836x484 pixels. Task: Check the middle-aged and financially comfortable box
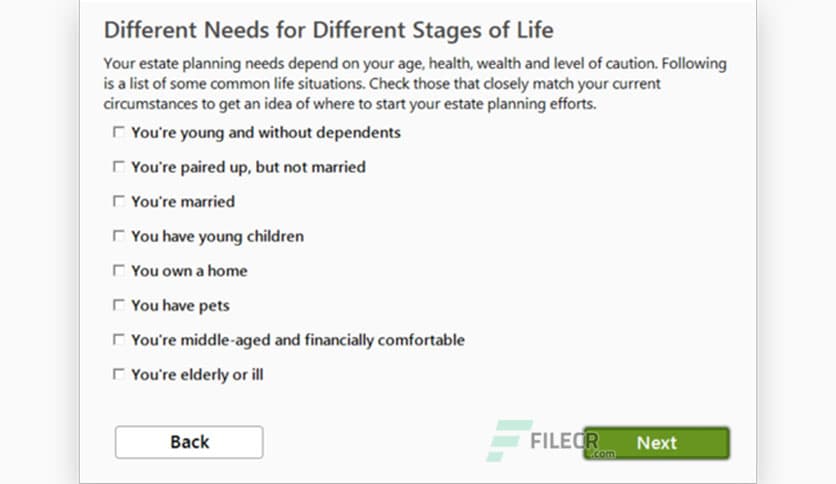[x=119, y=340]
